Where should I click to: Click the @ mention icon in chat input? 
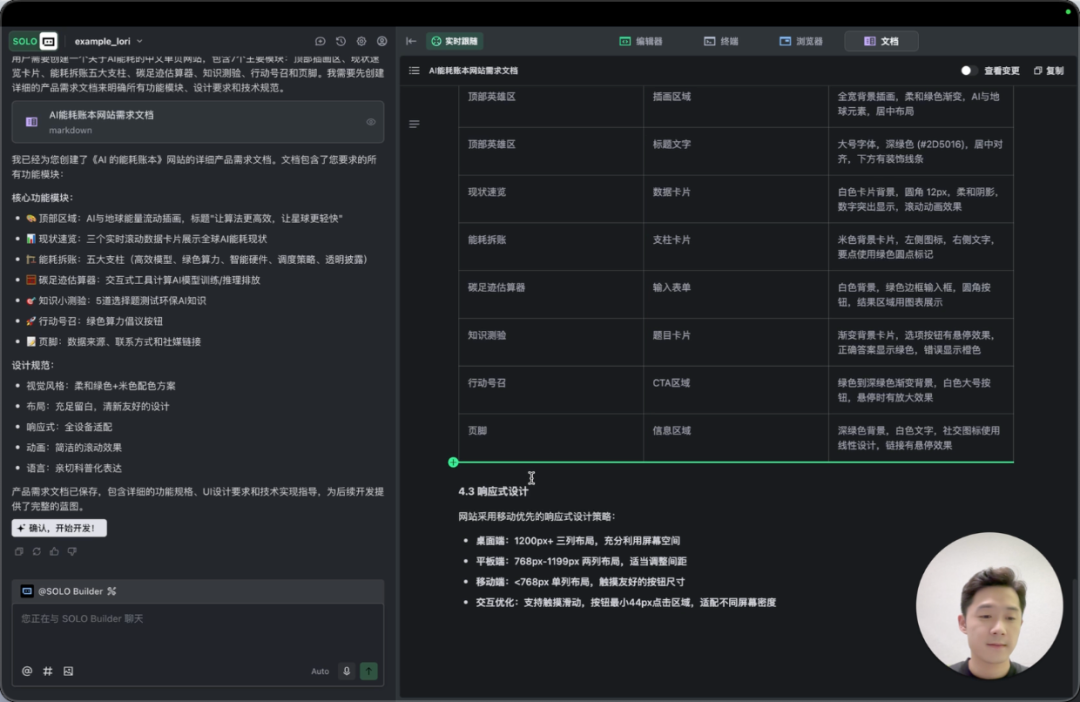[x=27, y=671]
